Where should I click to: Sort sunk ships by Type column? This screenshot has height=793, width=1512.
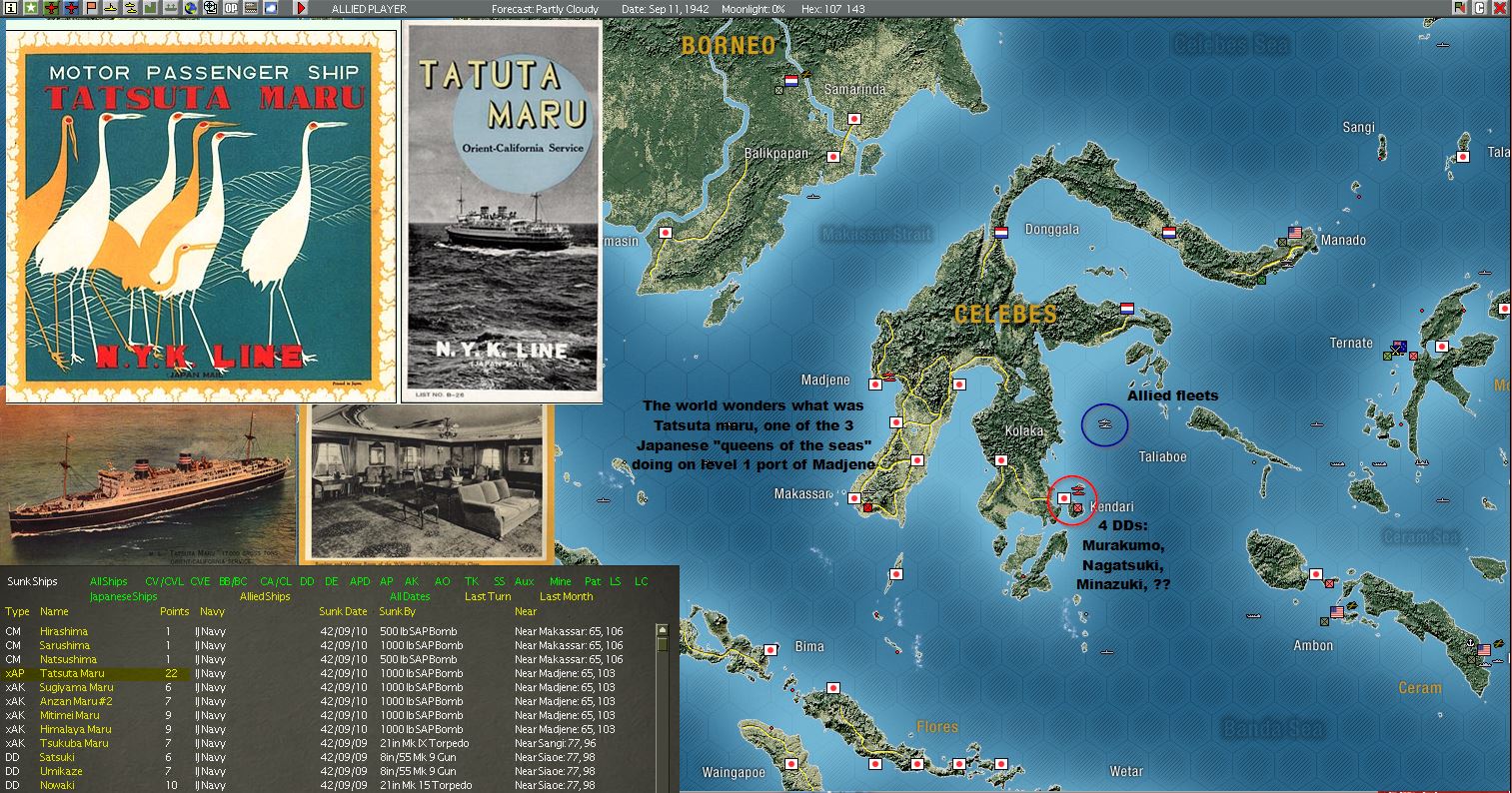17,611
